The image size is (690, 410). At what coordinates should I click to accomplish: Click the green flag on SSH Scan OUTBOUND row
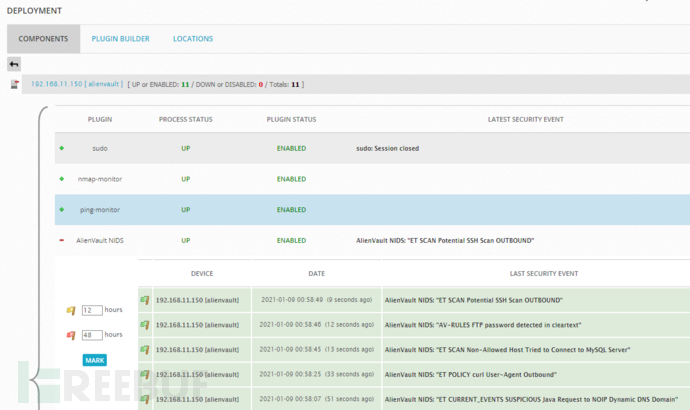click(x=145, y=300)
